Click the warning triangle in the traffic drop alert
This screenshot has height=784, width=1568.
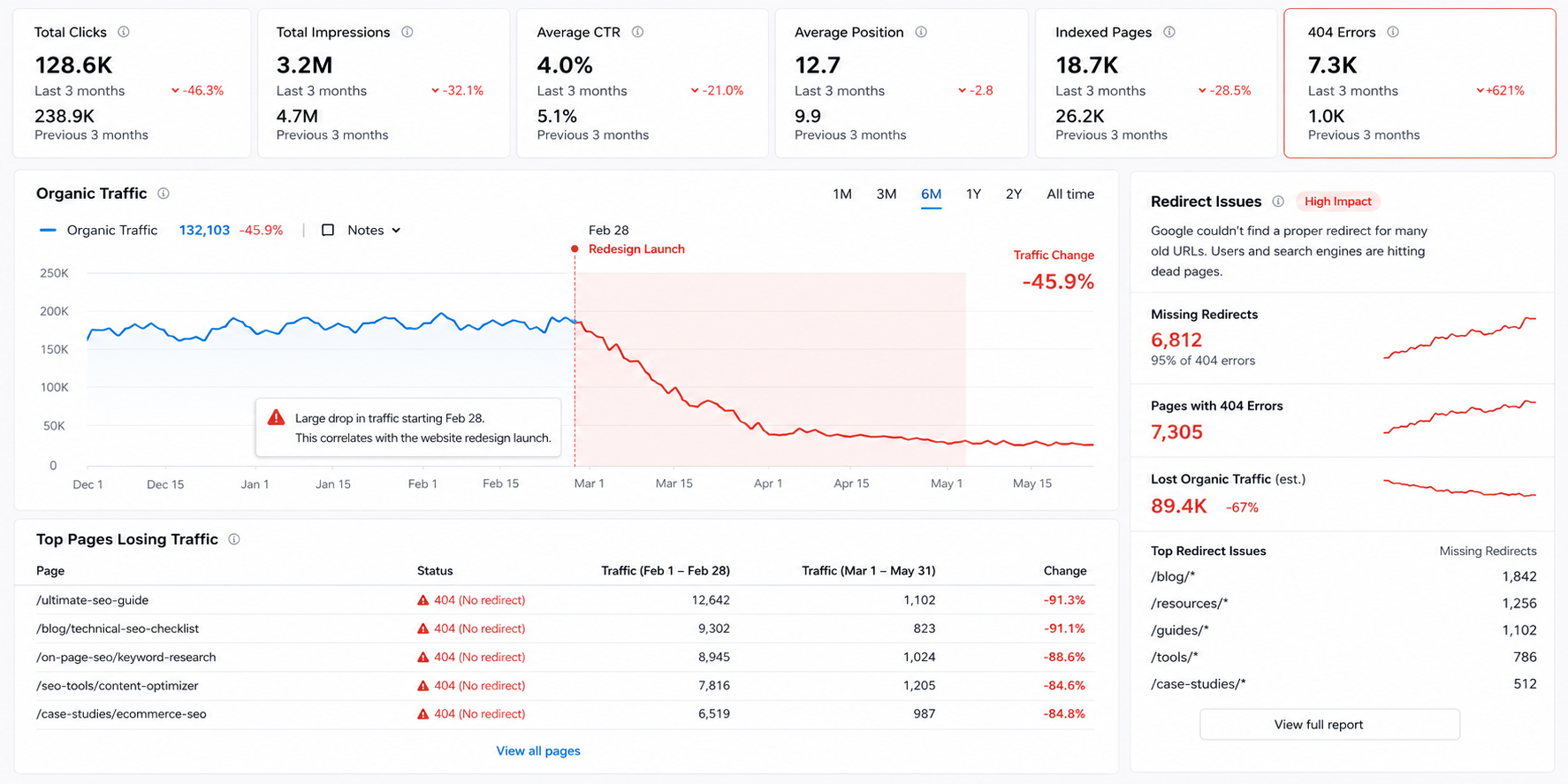(277, 417)
